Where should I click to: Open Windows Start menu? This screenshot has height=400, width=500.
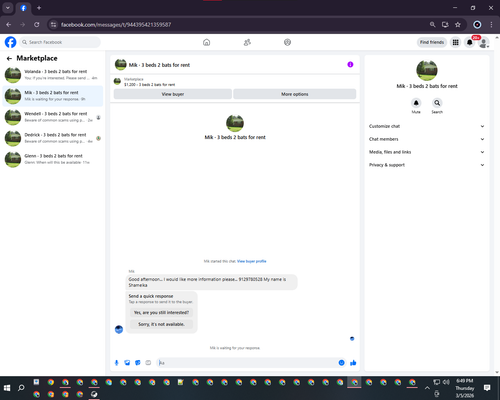[7, 388]
